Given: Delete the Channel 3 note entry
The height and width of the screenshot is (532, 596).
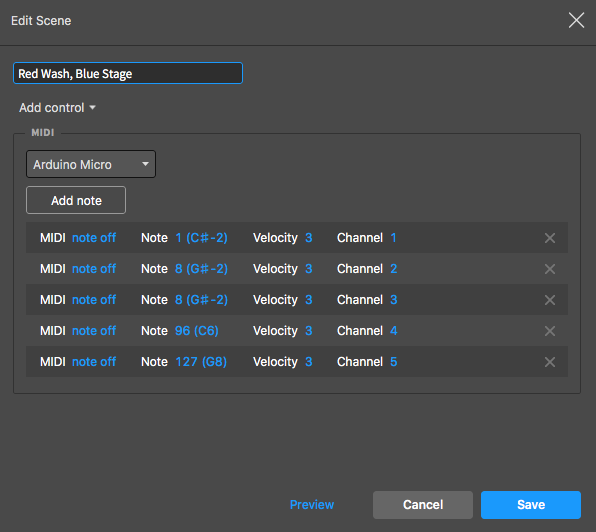Looking at the screenshot, I should tap(550, 300).
